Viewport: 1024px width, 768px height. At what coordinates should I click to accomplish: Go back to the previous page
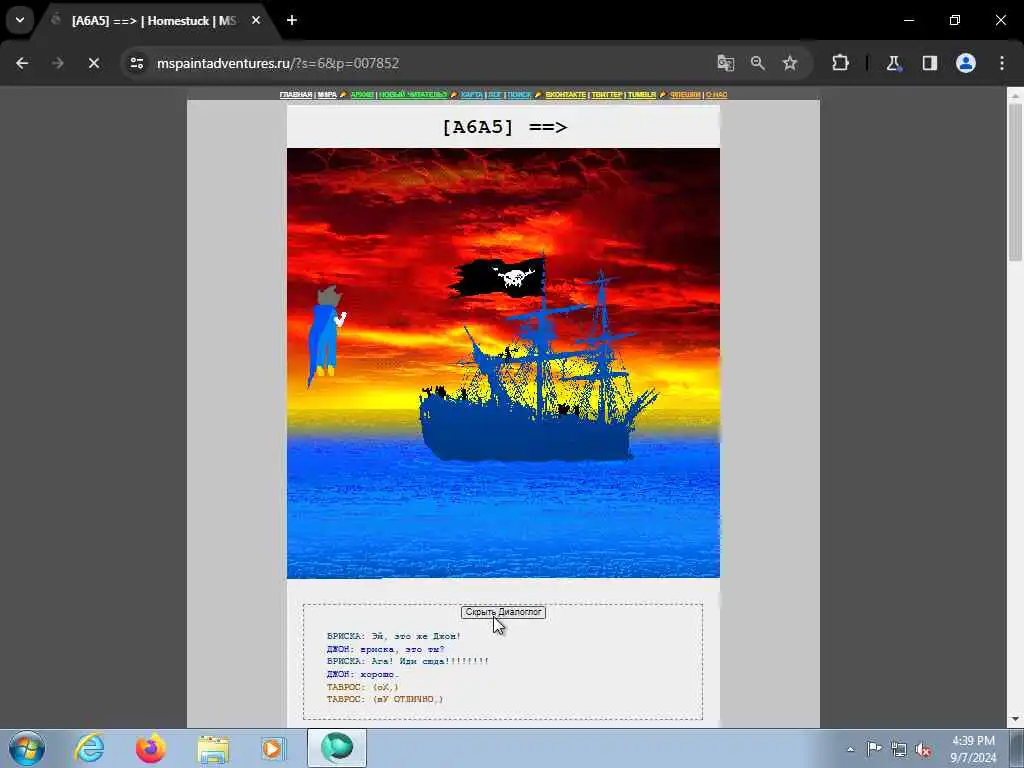[22, 63]
